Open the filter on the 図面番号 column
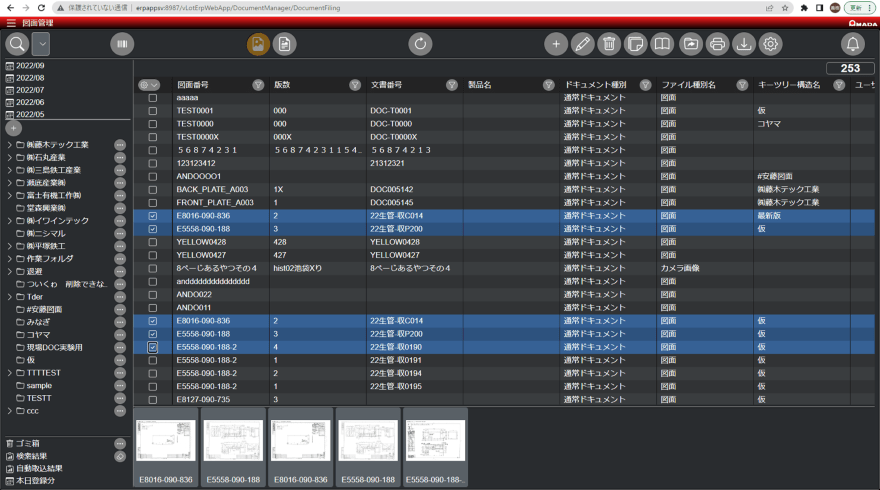The width and height of the screenshot is (880, 490). point(258,85)
